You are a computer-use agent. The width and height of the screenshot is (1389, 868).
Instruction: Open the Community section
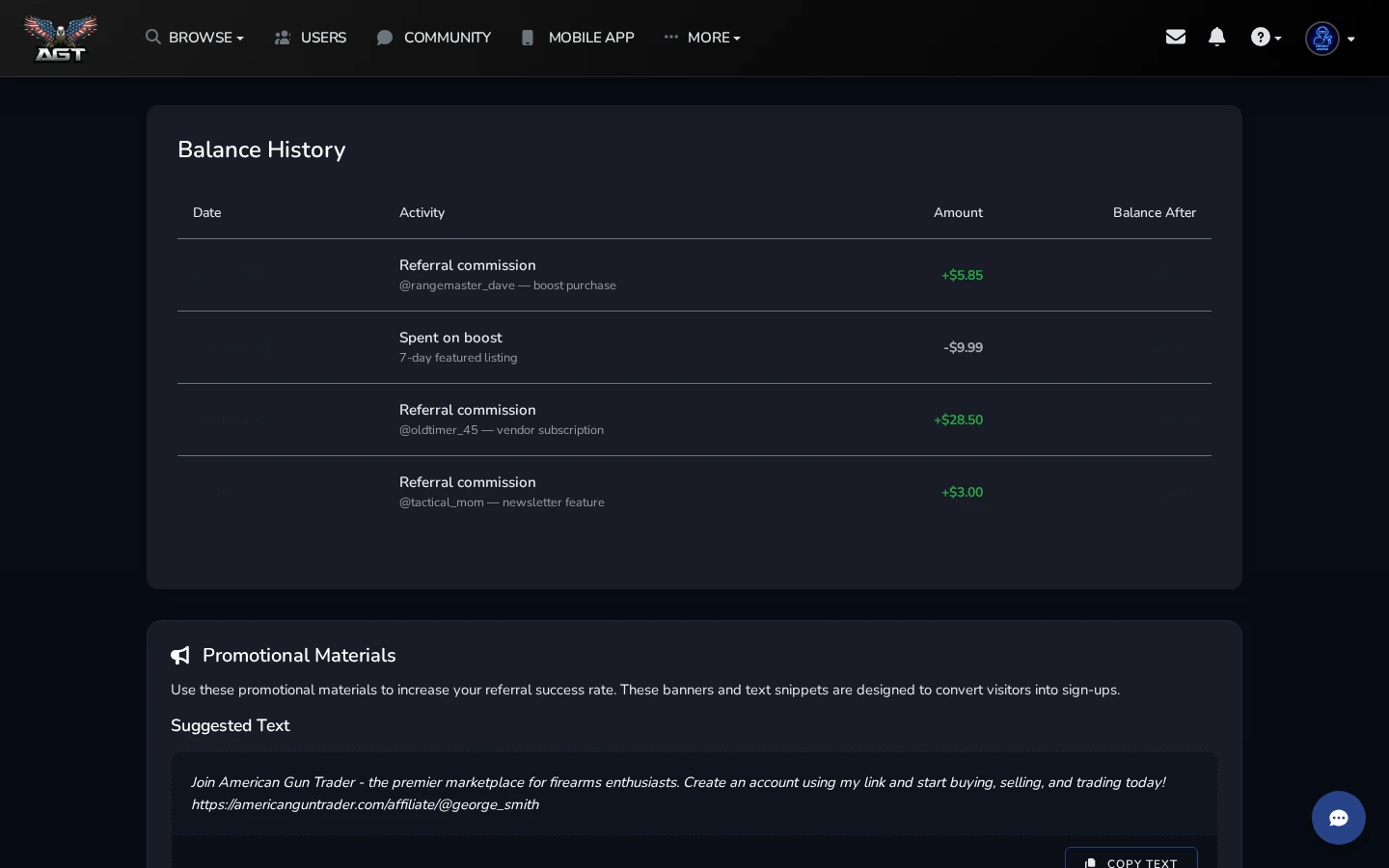click(x=434, y=38)
